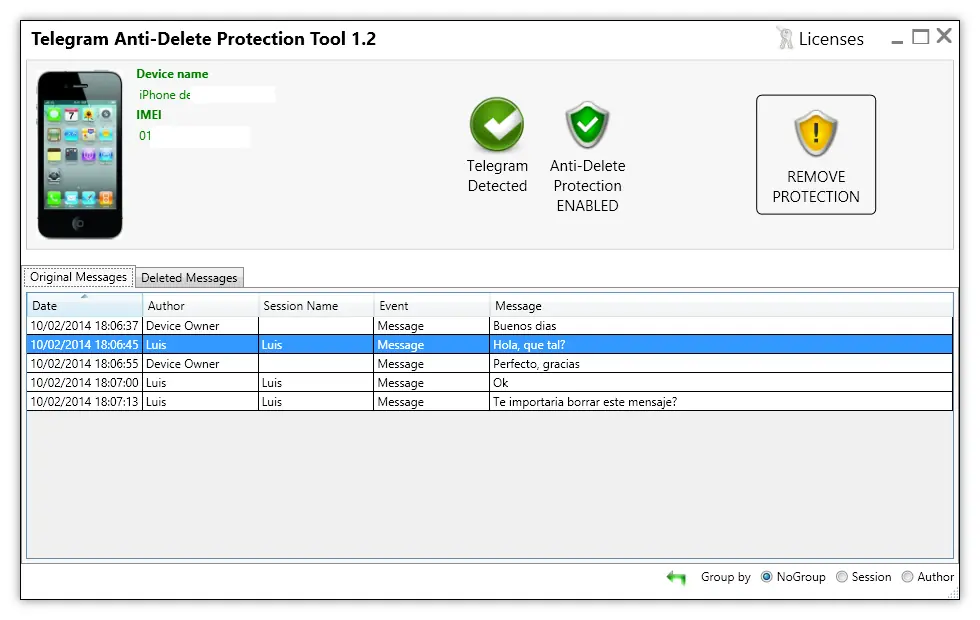Sort by the Author column header
Screen dimensions: 980x620
coord(200,306)
